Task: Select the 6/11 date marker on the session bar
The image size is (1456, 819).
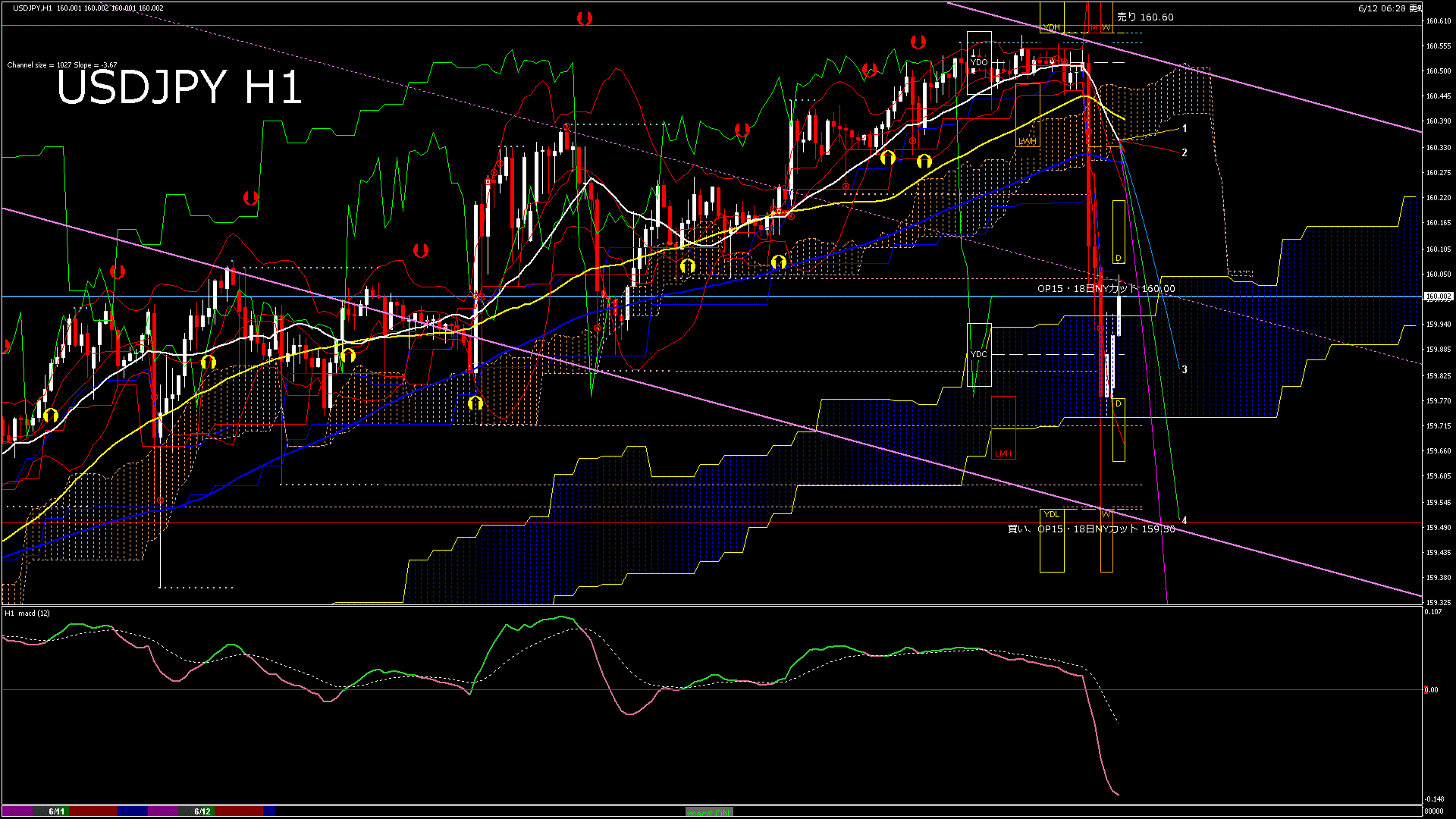Action: [x=56, y=811]
